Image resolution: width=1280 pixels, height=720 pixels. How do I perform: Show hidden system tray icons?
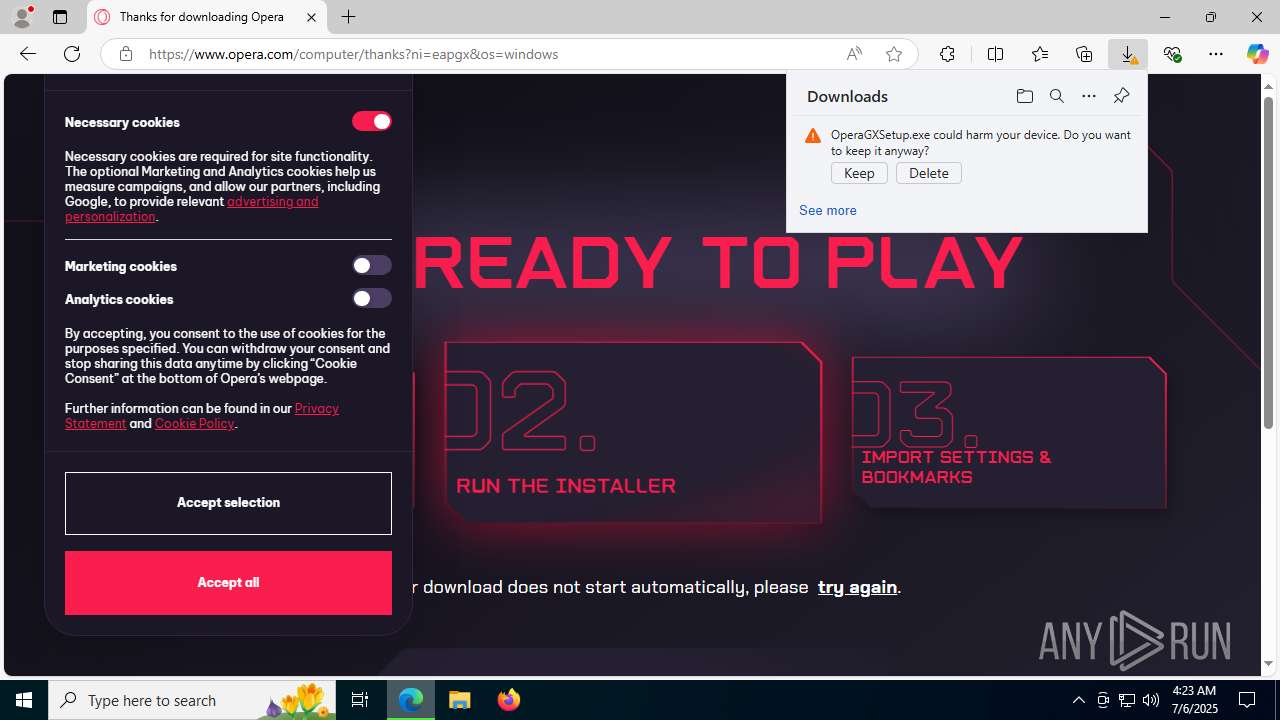pos(1078,700)
